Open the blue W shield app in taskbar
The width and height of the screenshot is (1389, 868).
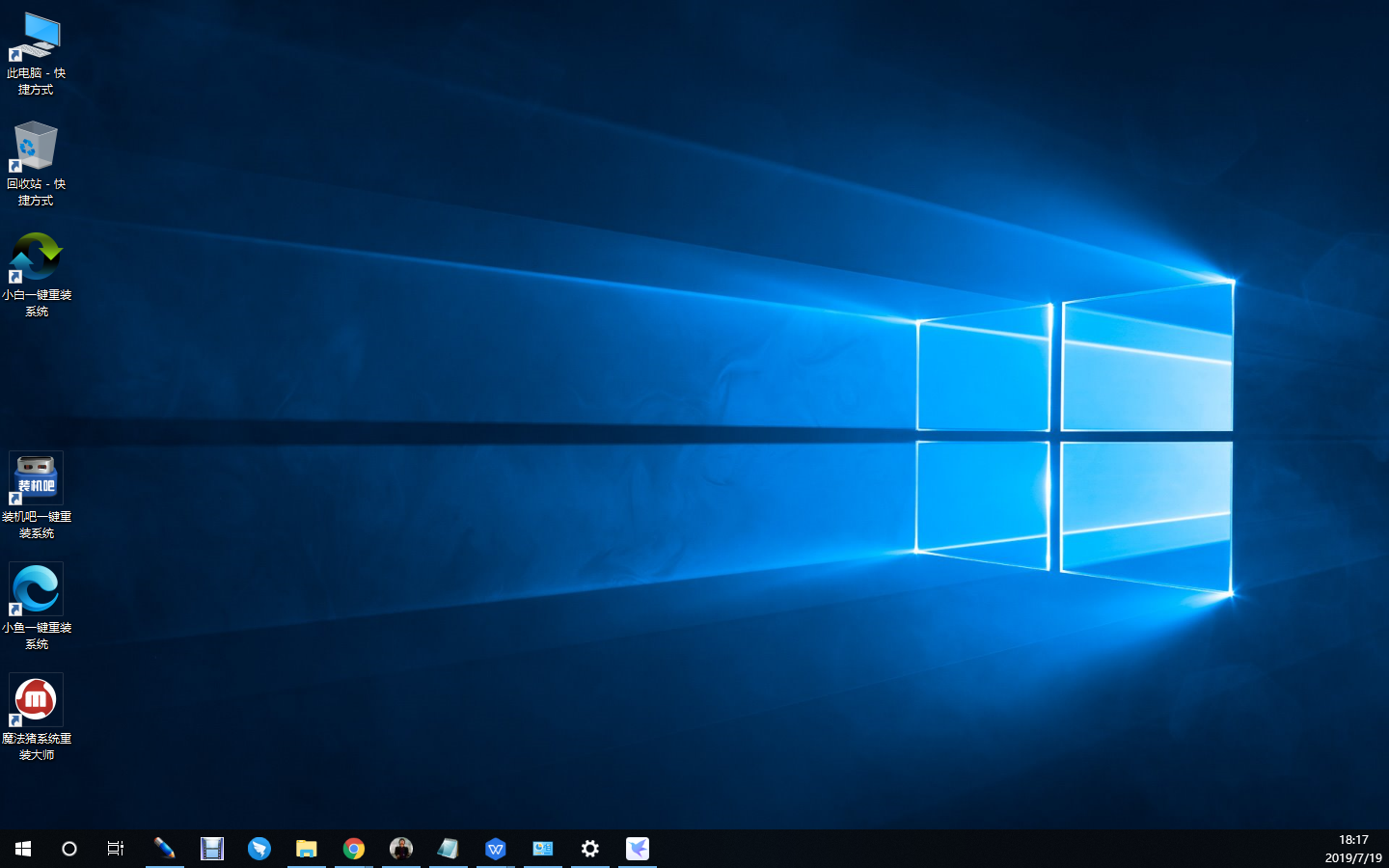coord(496,849)
